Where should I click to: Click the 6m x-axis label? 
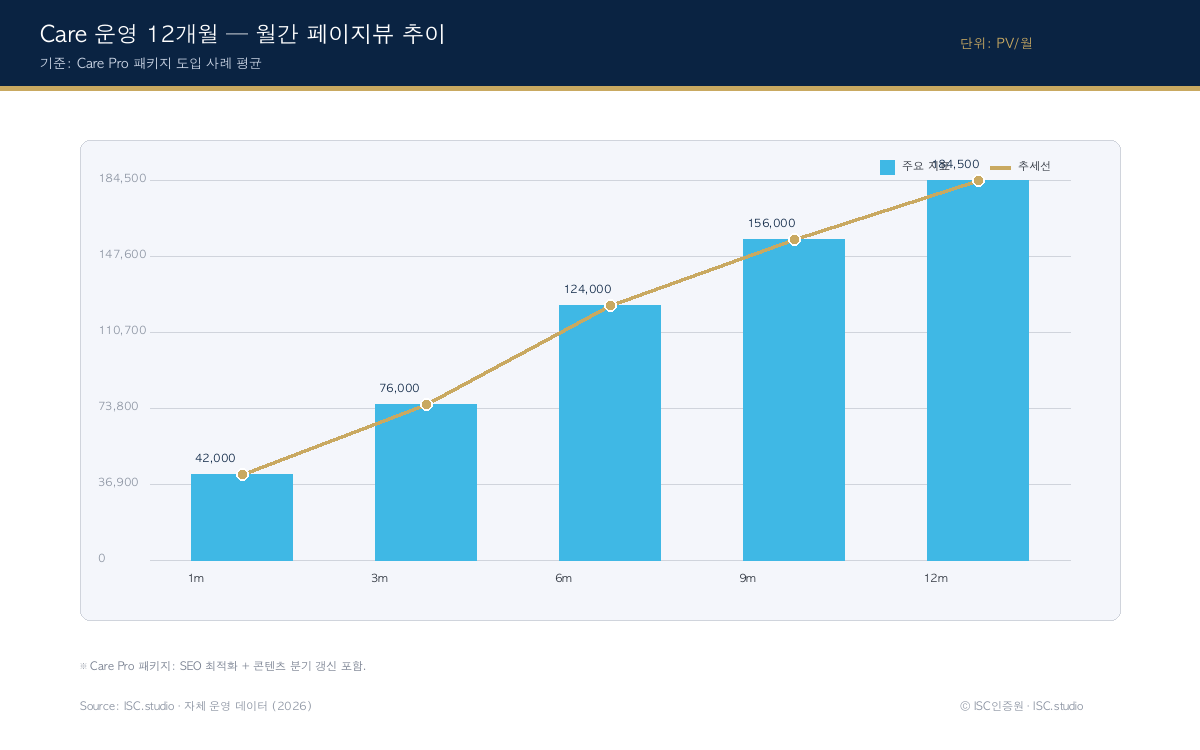coord(564,579)
